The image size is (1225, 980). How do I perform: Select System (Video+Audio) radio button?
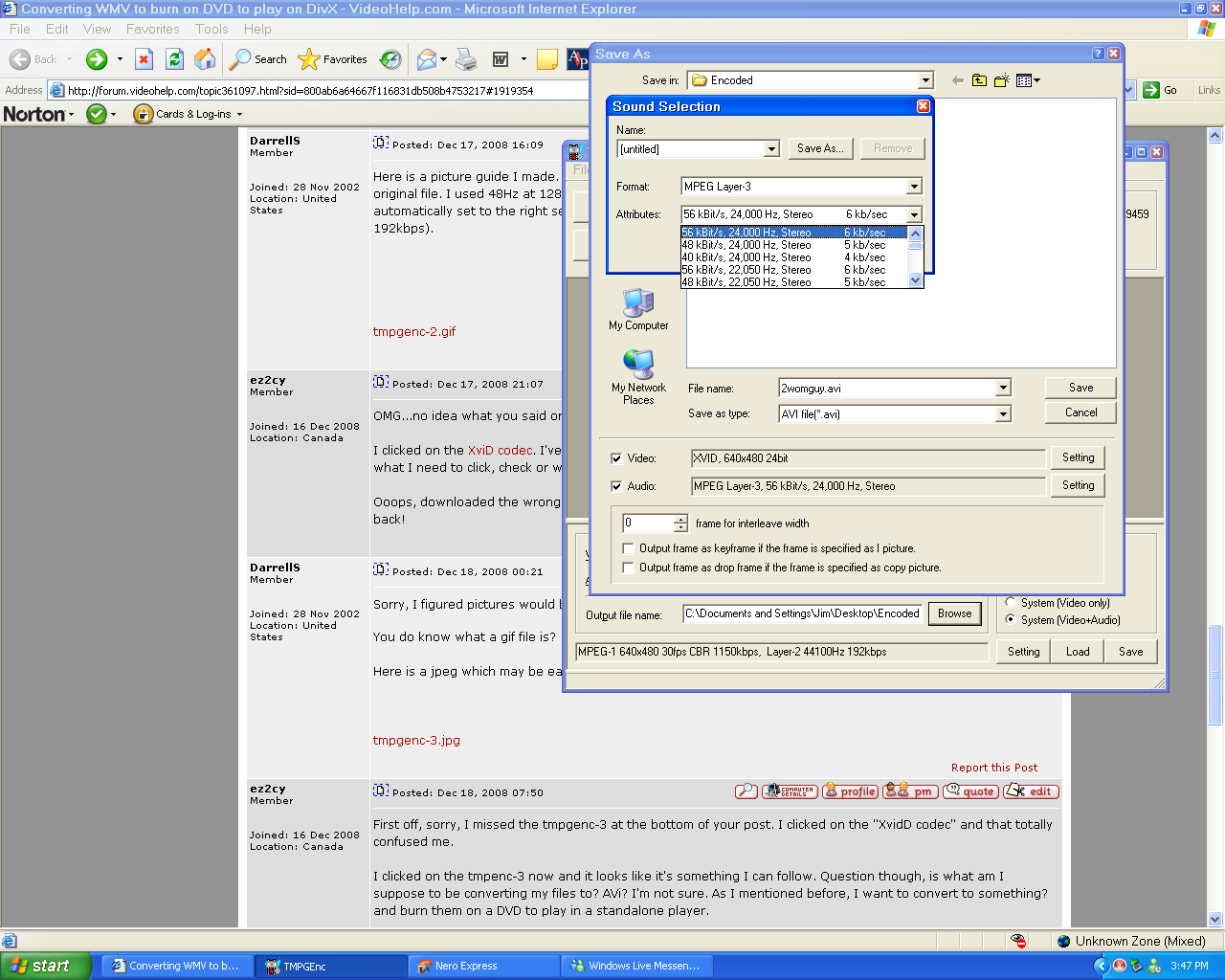1011,620
